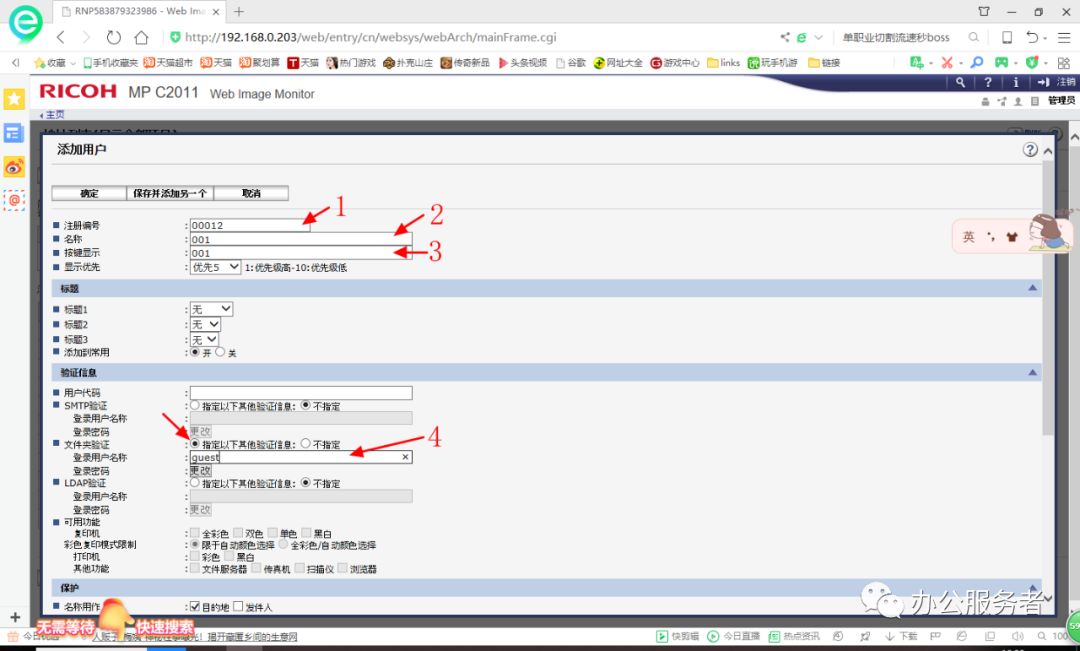Image resolution: width=1080 pixels, height=651 pixels.
Task: Open the yellow star favorites sidebar icon
Action: pyautogui.click(x=14, y=99)
